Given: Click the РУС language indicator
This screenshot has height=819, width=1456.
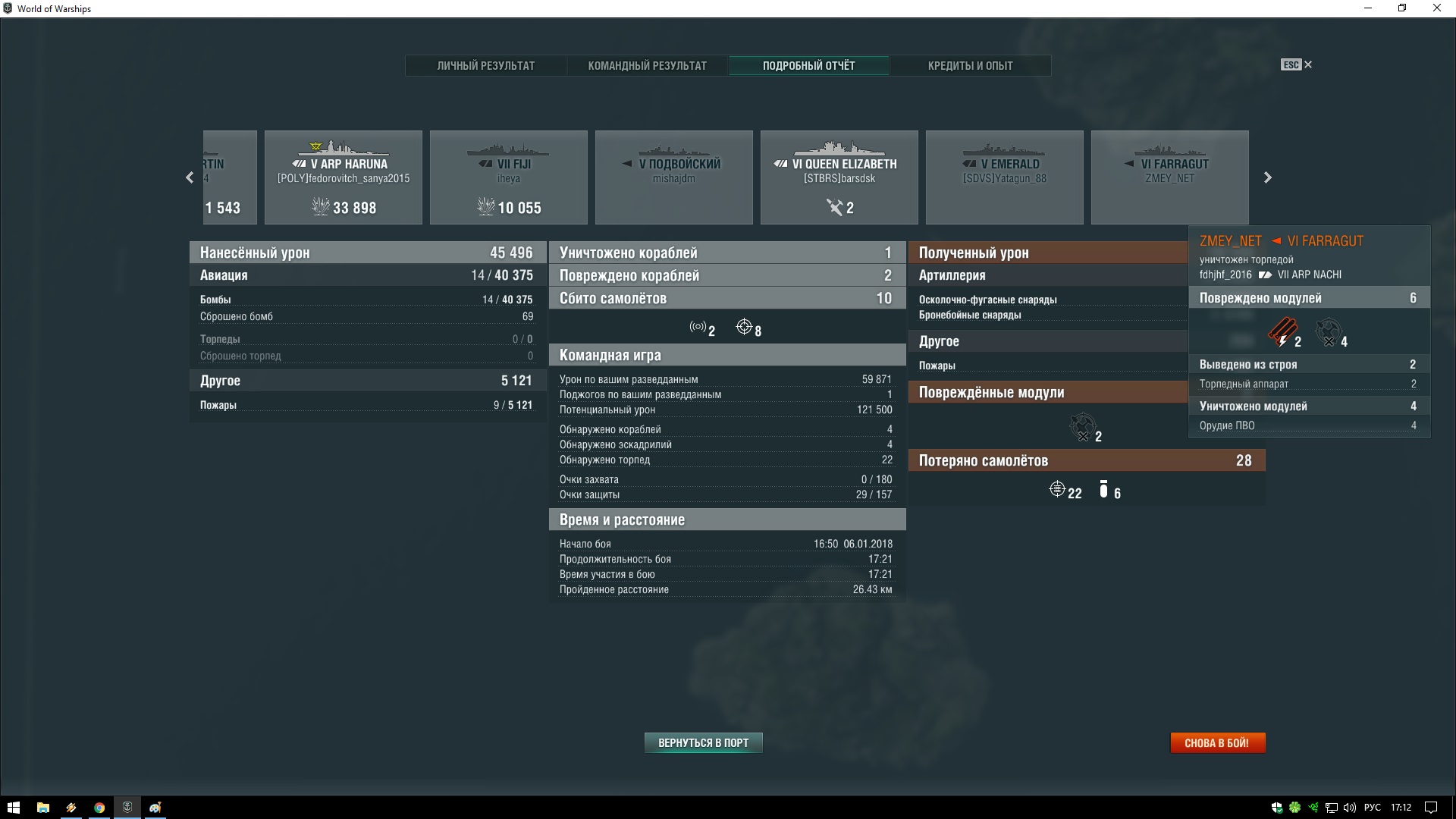Looking at the screenshot, I should tap(1372, 808).
